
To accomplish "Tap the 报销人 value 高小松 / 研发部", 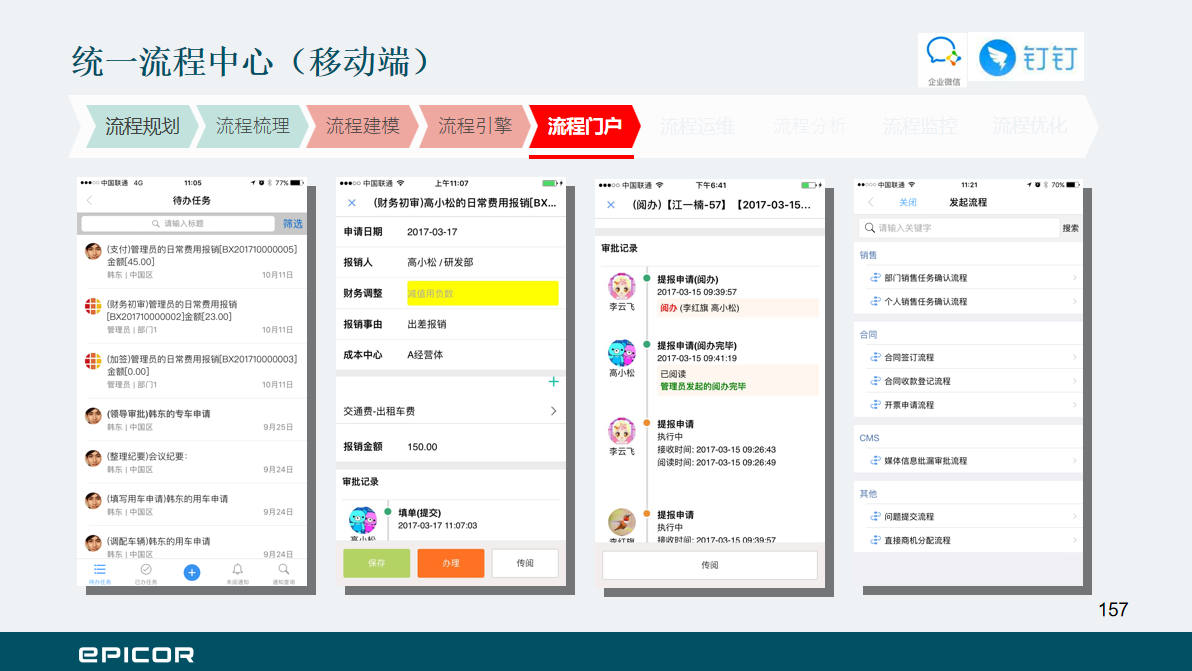I will (x=440, y=262).
